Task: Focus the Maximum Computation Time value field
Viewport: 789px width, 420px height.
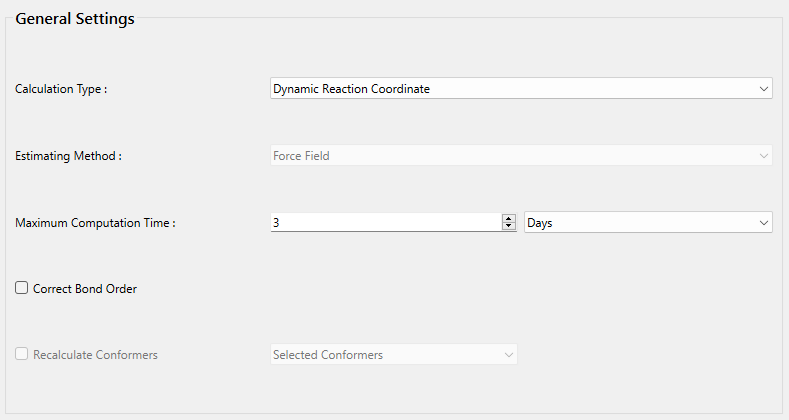Action: tap(385, 223)
